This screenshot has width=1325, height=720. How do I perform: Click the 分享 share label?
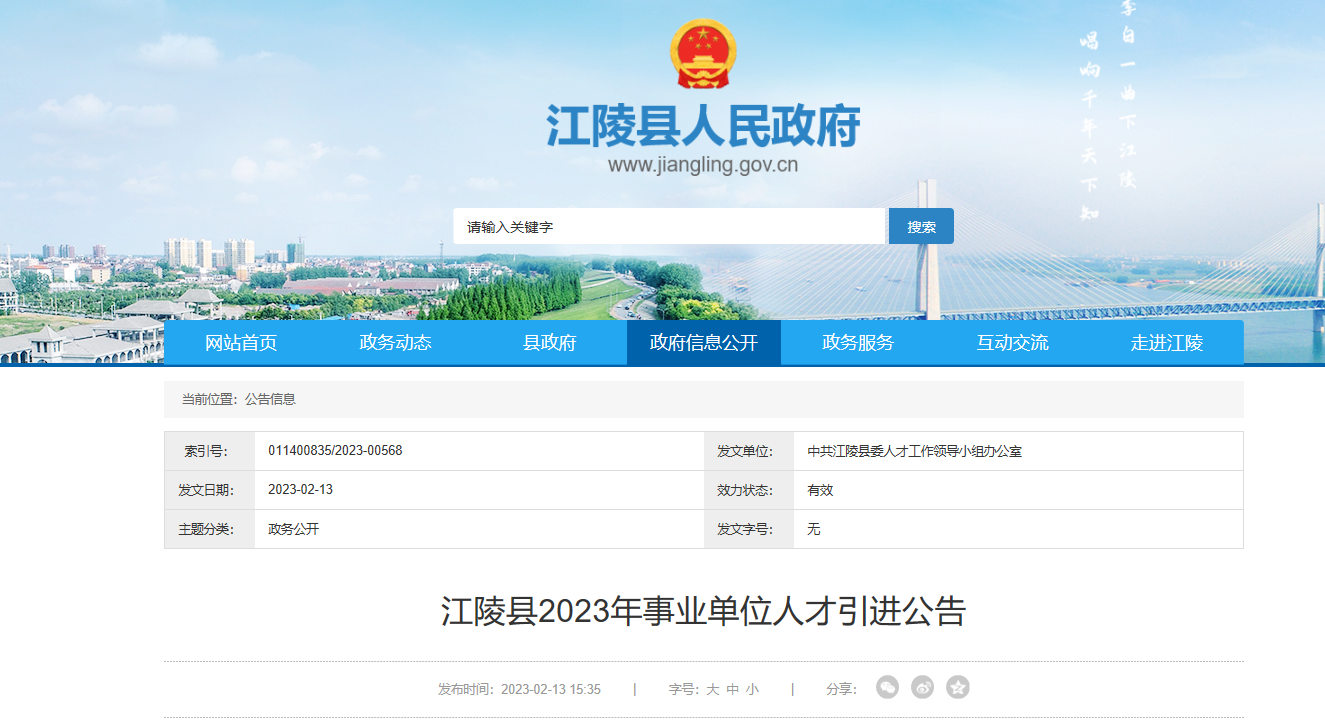point(842,689)
